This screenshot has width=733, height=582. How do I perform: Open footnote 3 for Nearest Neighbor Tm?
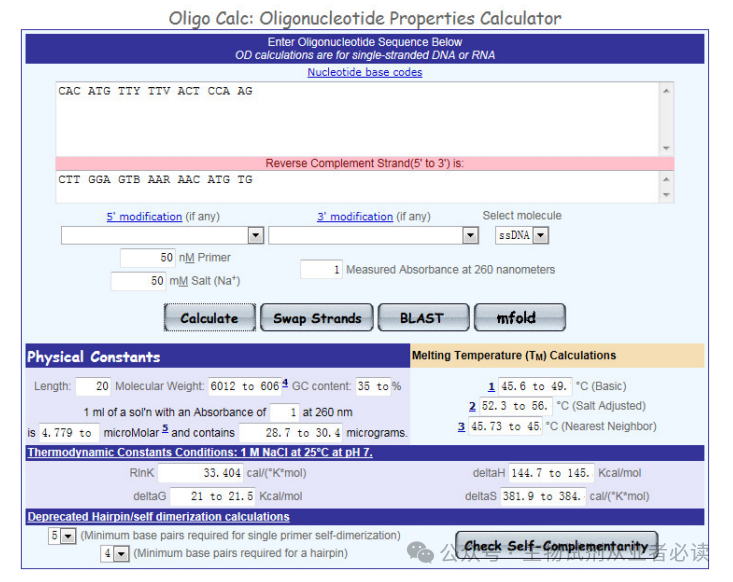pos(461,426)
